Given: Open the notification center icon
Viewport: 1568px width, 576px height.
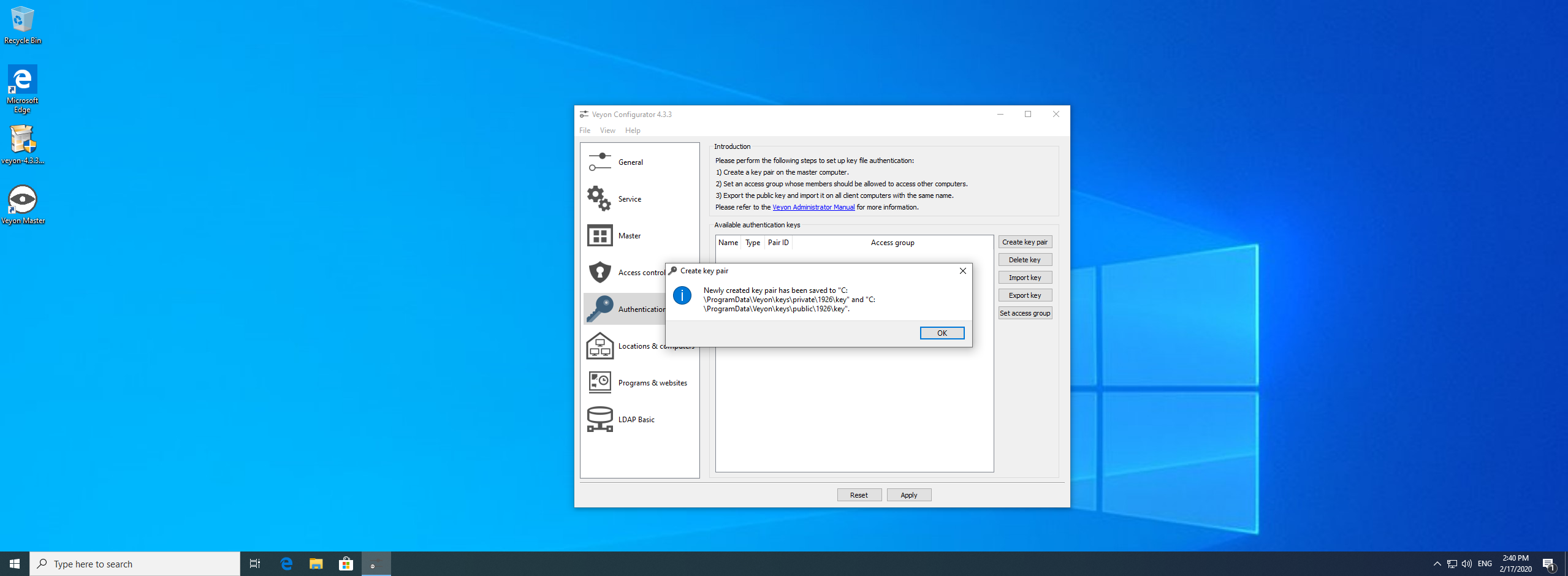Looking at the screenshot, I should [1548, 564].
